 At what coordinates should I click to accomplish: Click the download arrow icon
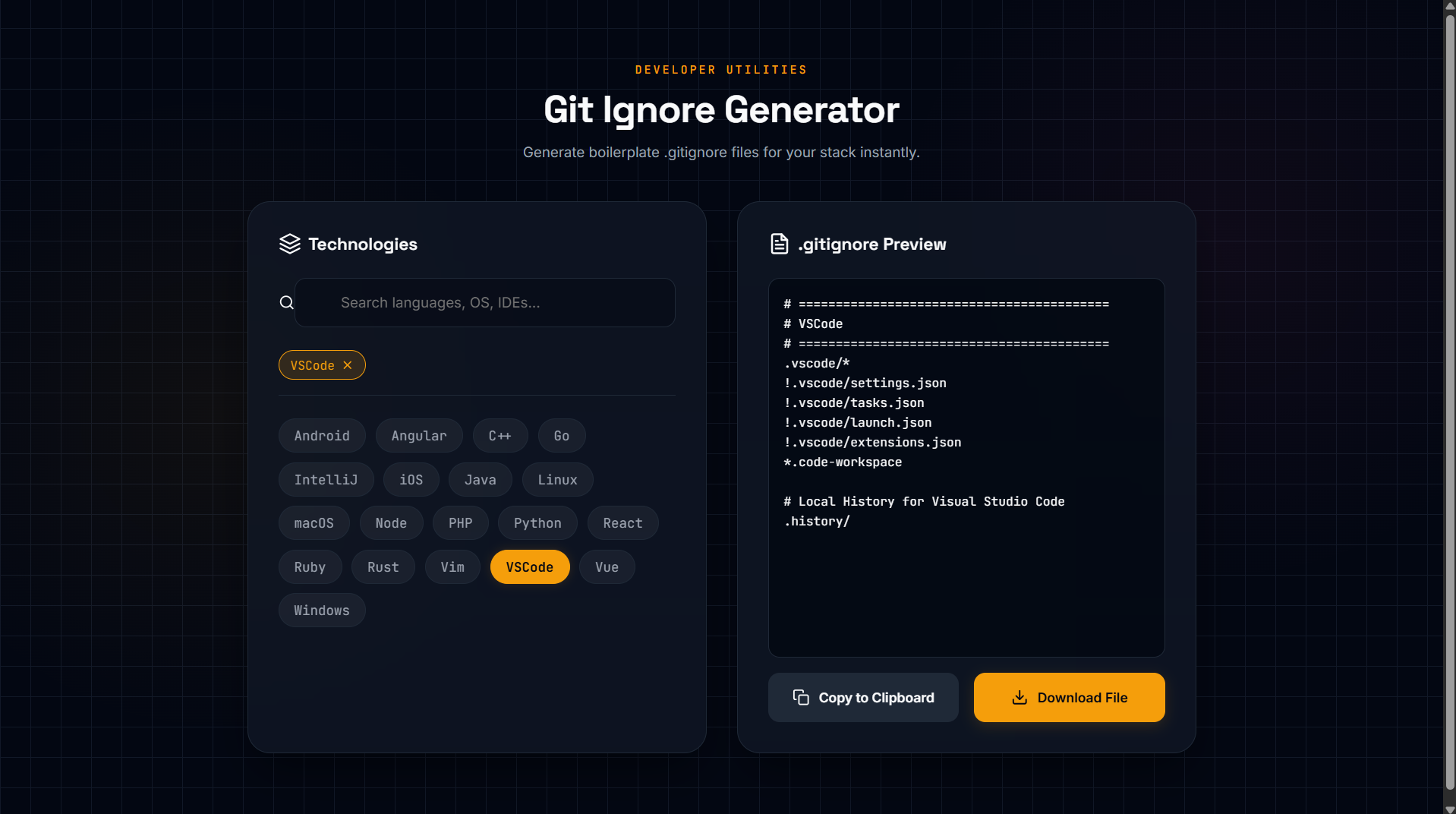(1020, 697)
